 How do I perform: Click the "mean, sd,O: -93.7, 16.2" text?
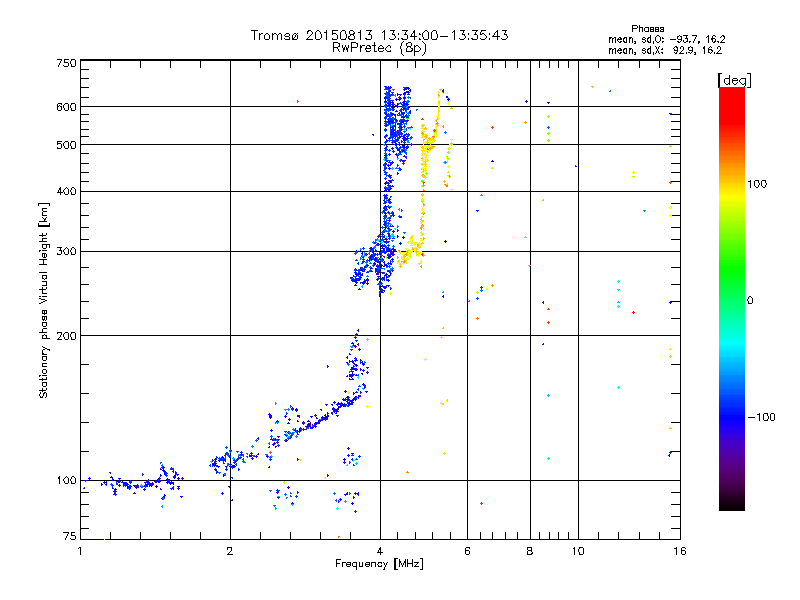pyautogui.click(x=666, y=39)
